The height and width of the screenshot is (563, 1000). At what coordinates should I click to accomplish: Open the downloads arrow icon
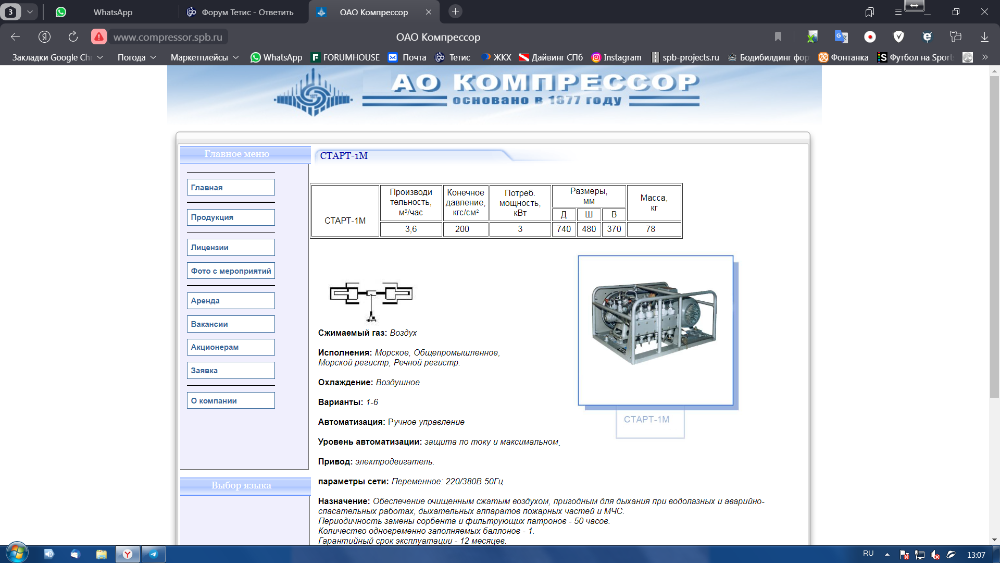(984, 37)
